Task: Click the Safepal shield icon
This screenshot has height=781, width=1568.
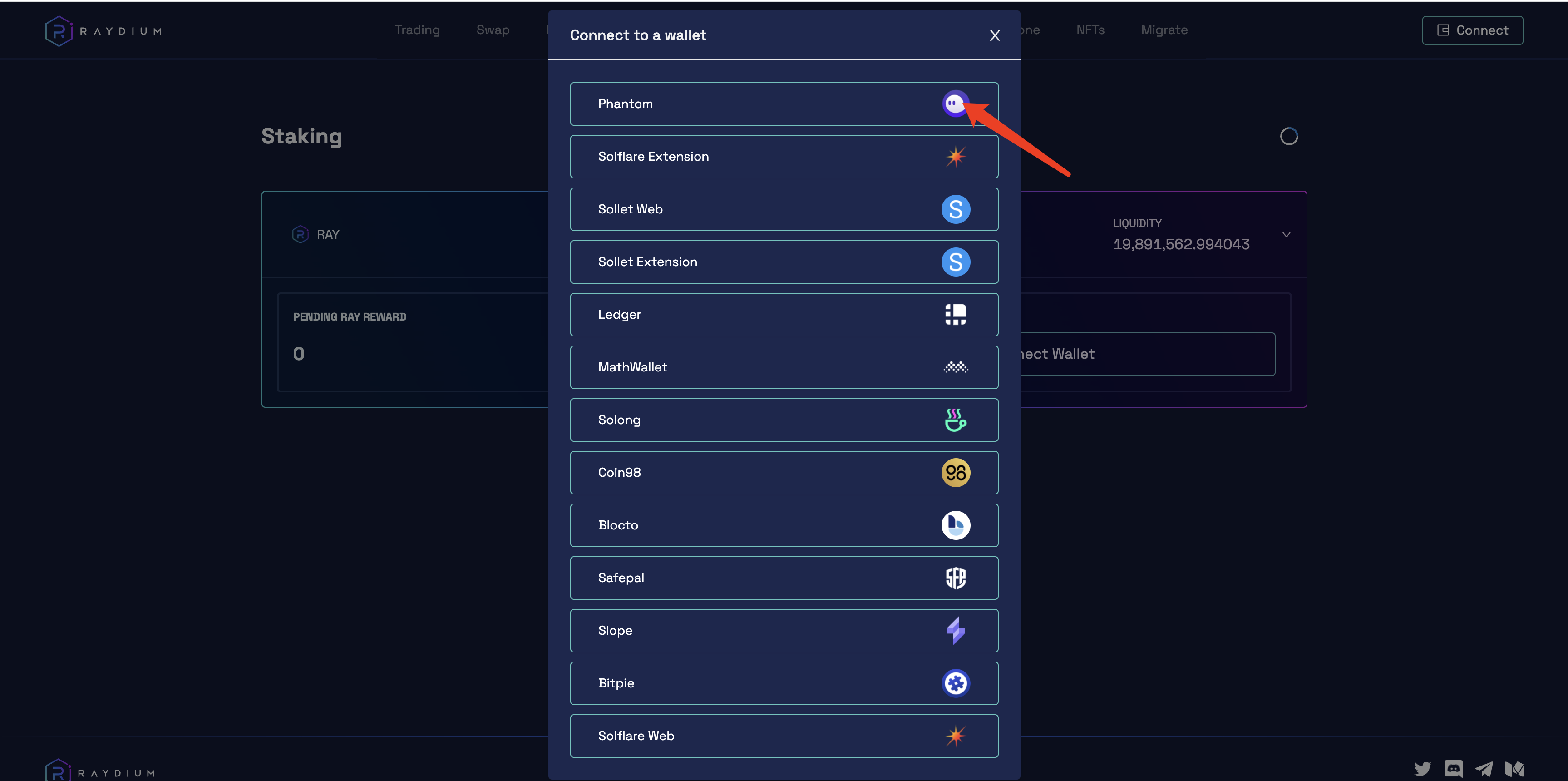Action: (x=956, y=578)
